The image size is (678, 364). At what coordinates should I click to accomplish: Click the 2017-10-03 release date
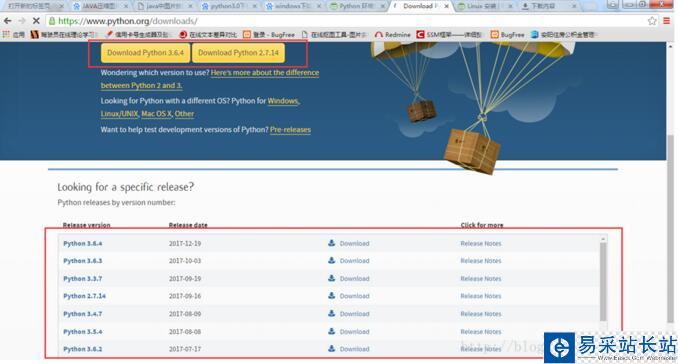[185, 261]
